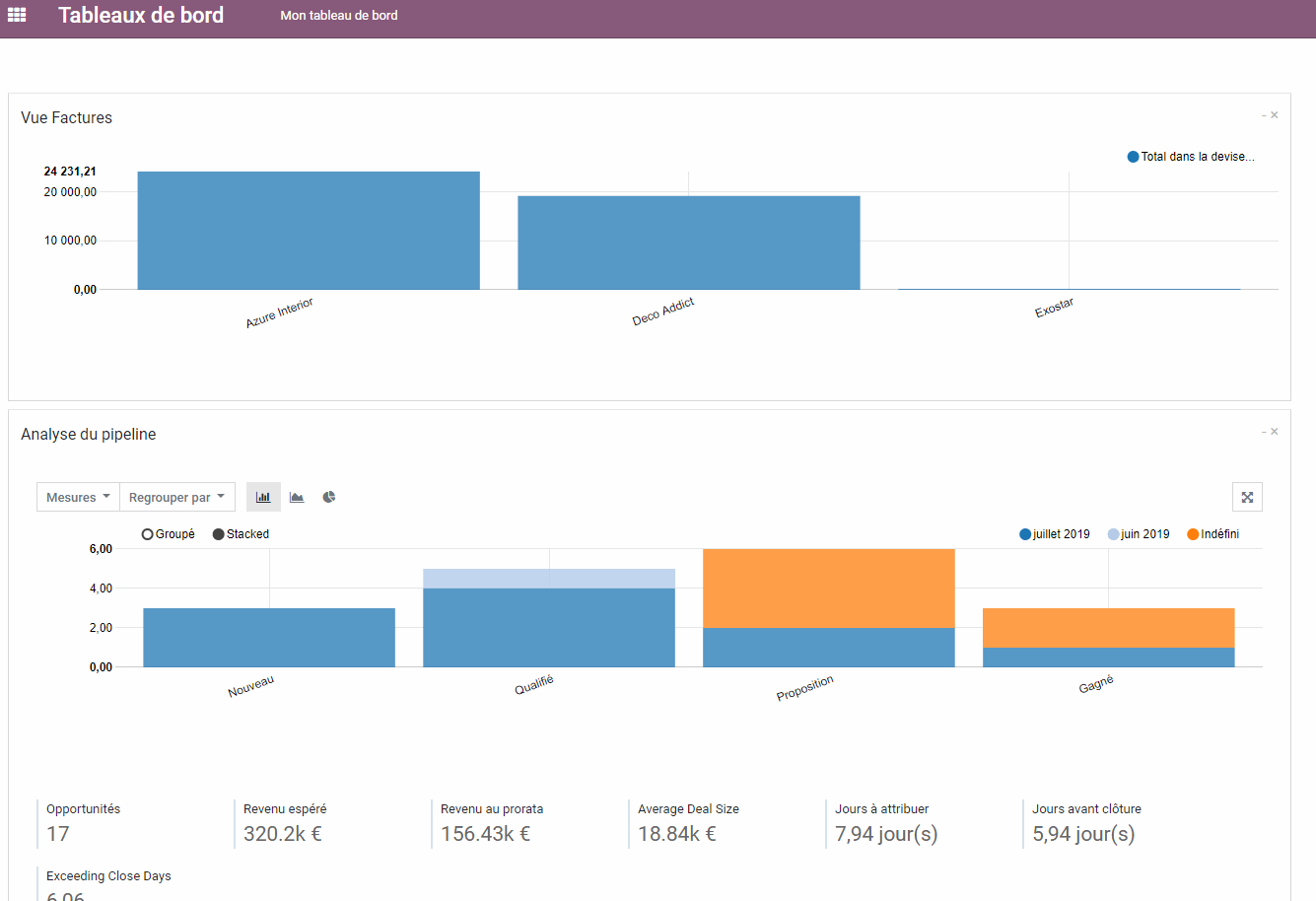Click the Exostar axis label
This screenshot has width=1316, height=901.
click(1054, 309)
